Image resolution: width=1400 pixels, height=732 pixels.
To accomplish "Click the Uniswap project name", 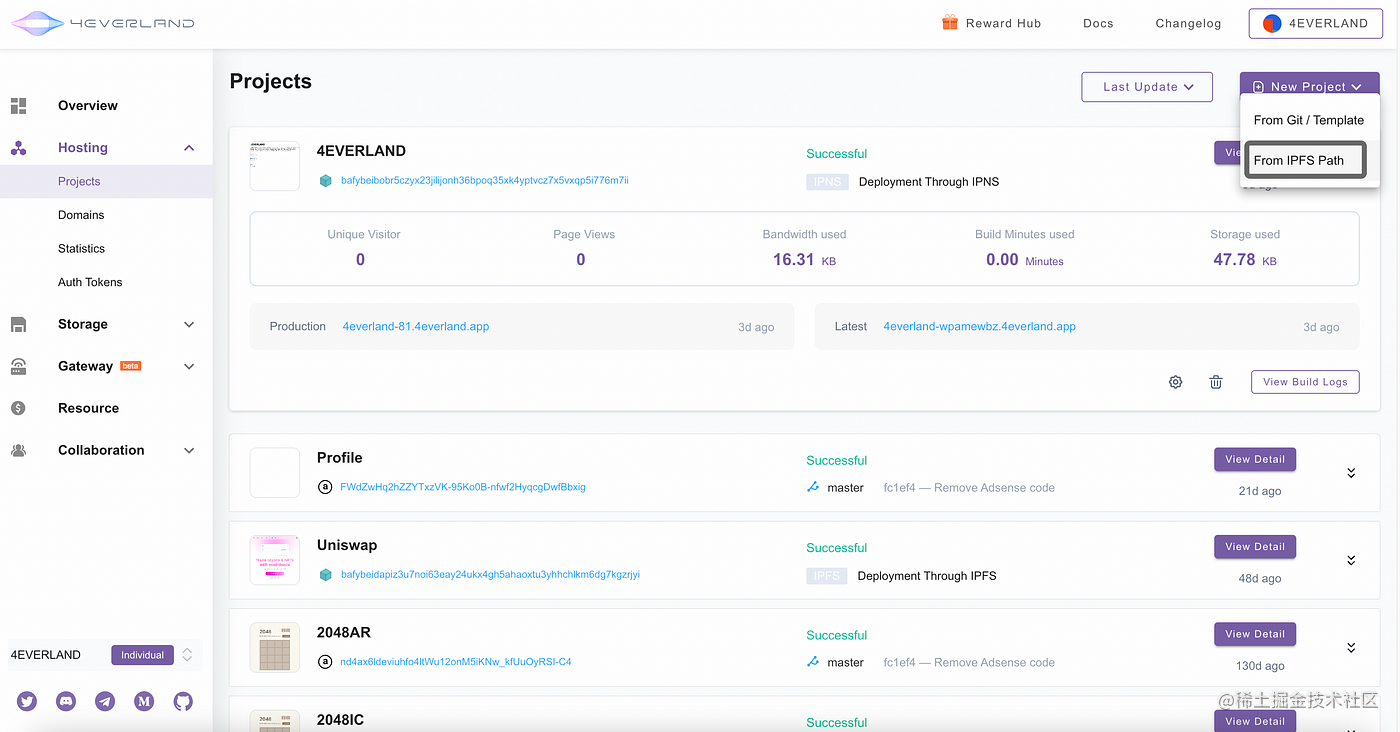I will 347,545.
